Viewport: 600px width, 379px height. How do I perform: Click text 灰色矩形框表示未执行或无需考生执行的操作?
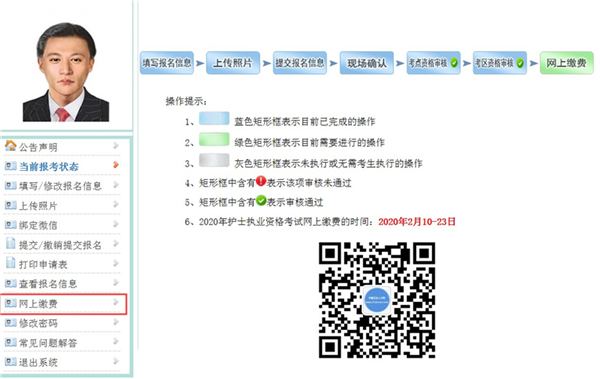coord(328,164)
